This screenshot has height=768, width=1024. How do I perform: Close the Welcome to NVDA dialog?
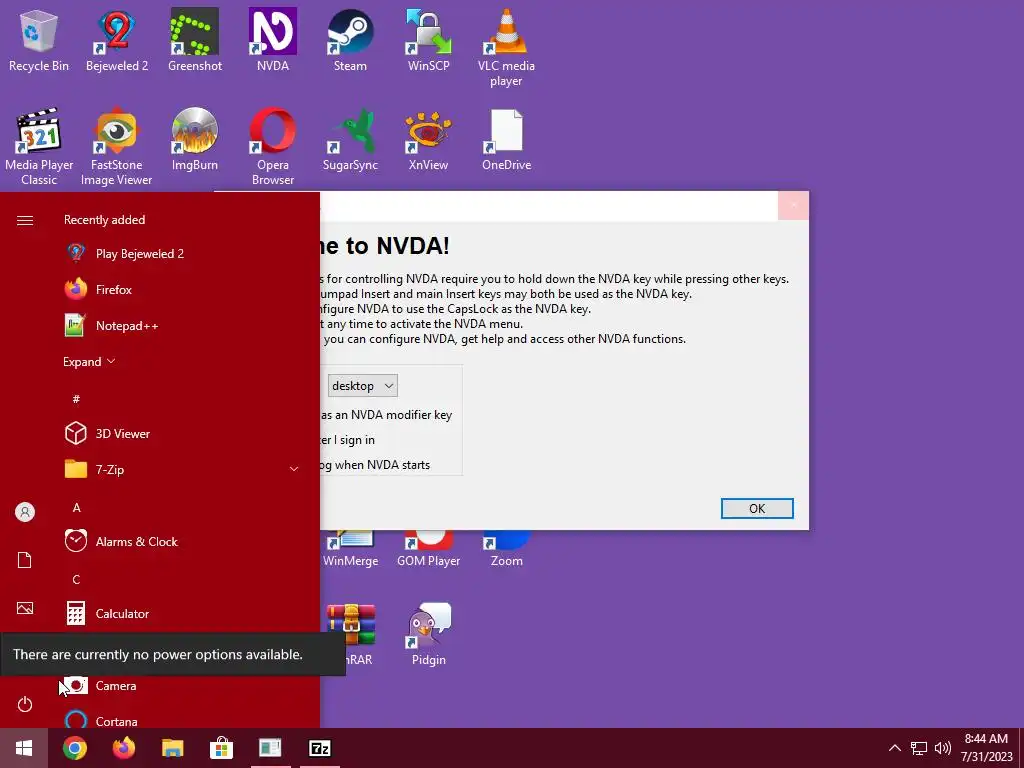coord(793,206)
